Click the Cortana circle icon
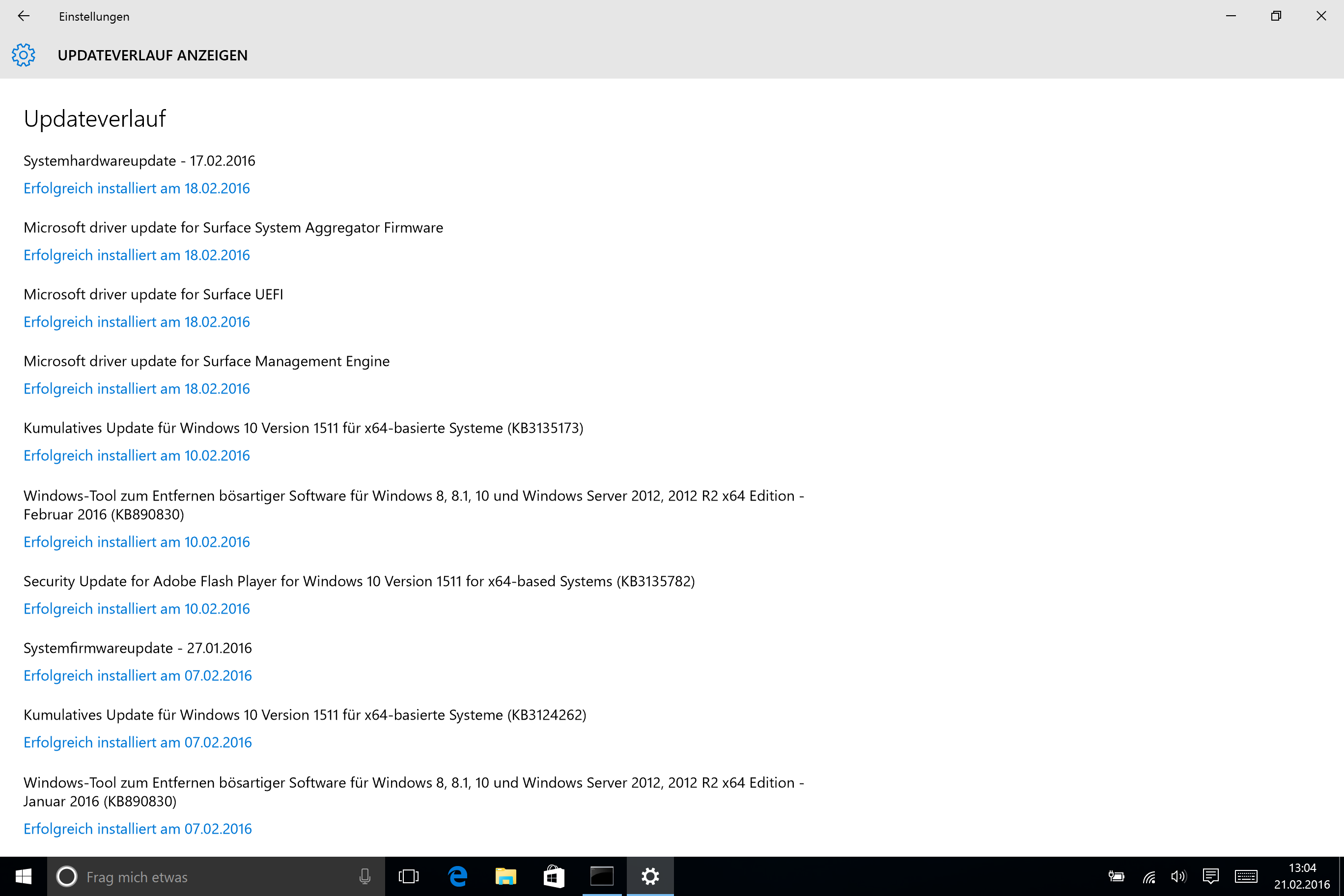The height and width of the screenshot is (896, 1344). tap(67, 876)
